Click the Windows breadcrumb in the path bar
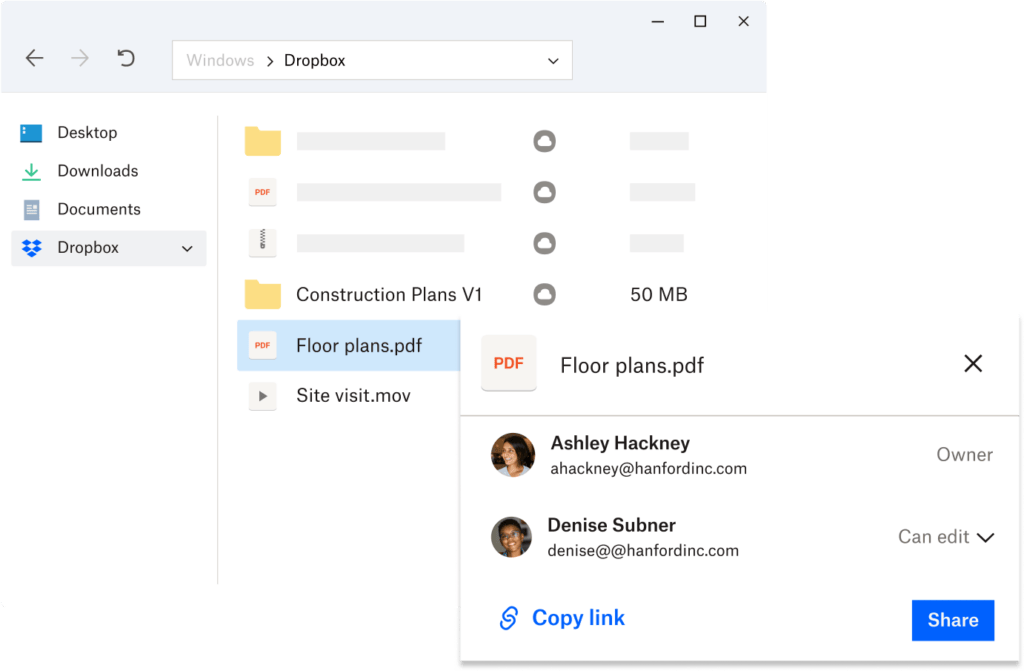The width and height of the screenshot is (1024, 671). coord(220,60)
